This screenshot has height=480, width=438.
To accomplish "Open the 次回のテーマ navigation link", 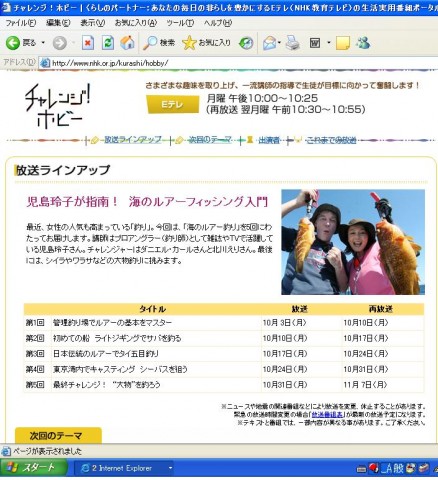I will click(x=210, y=140).
